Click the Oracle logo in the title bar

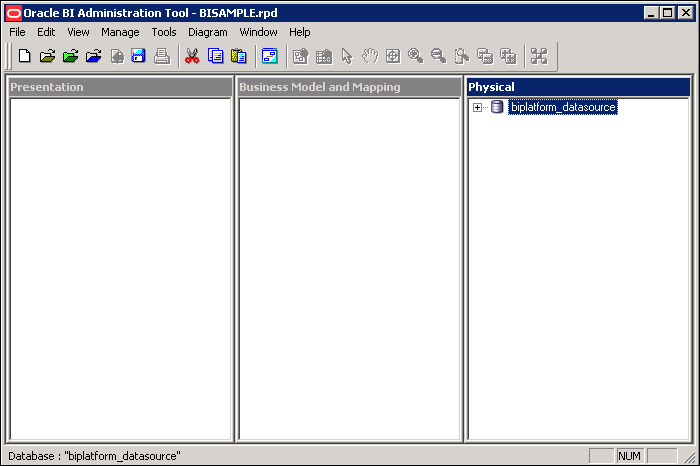14,13
